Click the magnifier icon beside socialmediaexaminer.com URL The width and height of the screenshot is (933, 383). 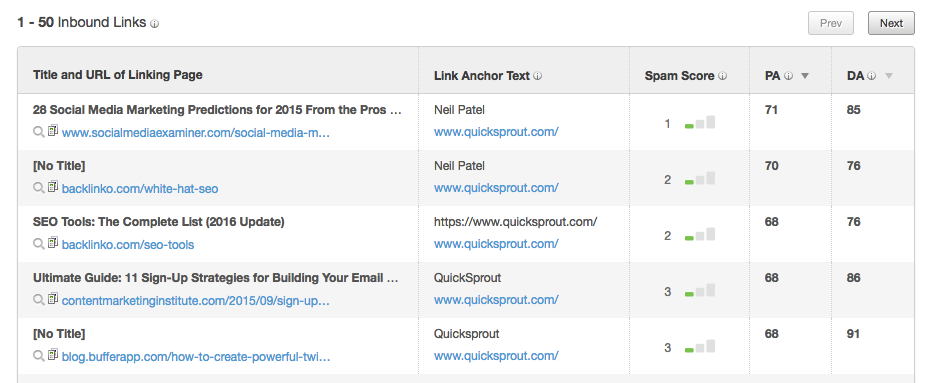tap(39, 132)
